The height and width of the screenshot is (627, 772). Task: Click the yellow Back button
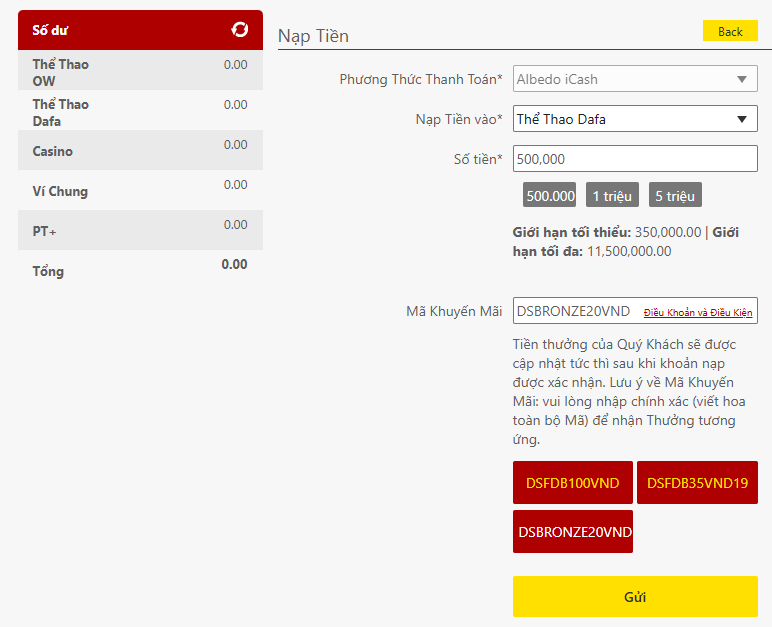coord(730,31)
